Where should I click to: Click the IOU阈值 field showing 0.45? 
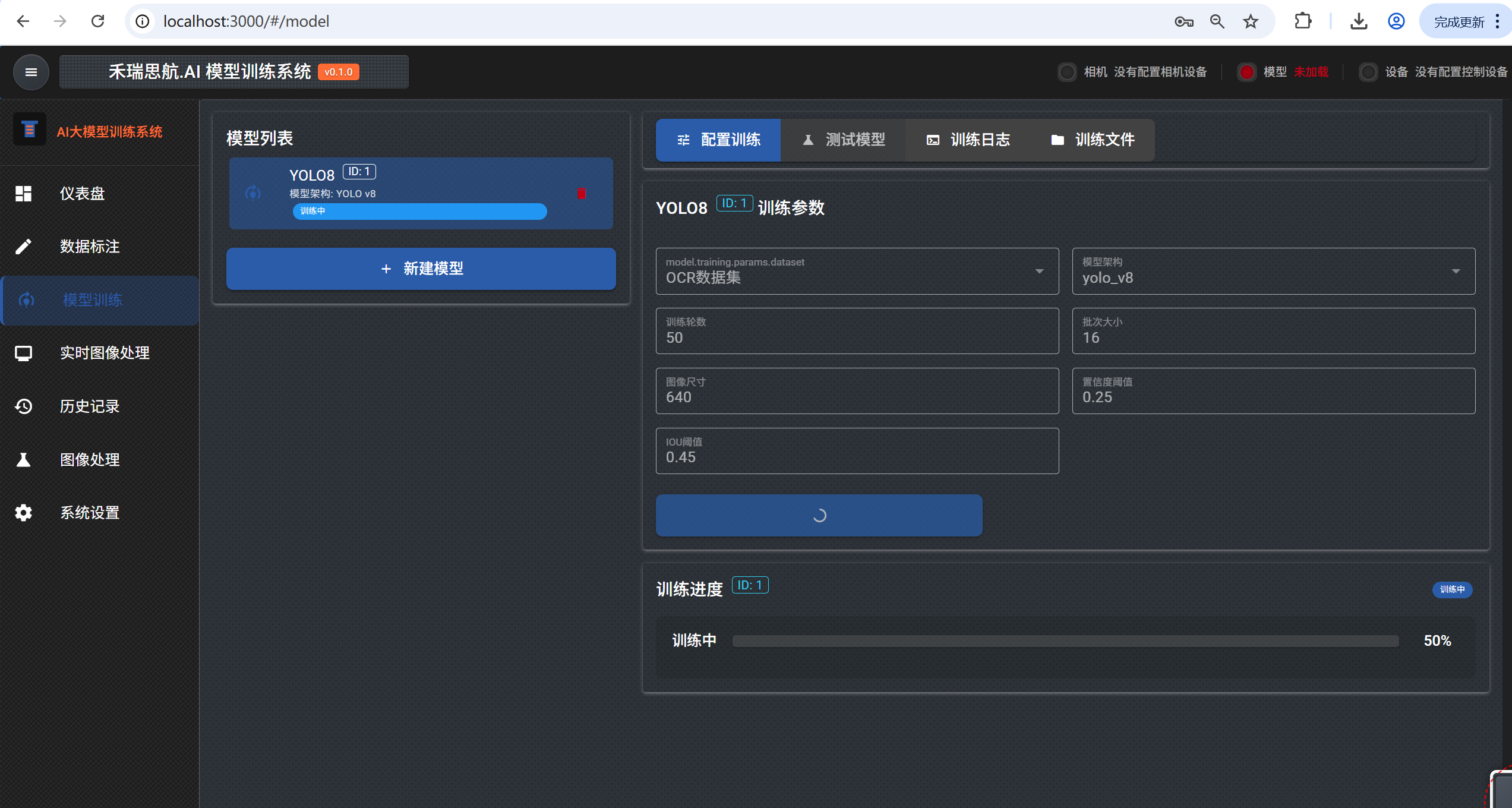click(857, 451)
